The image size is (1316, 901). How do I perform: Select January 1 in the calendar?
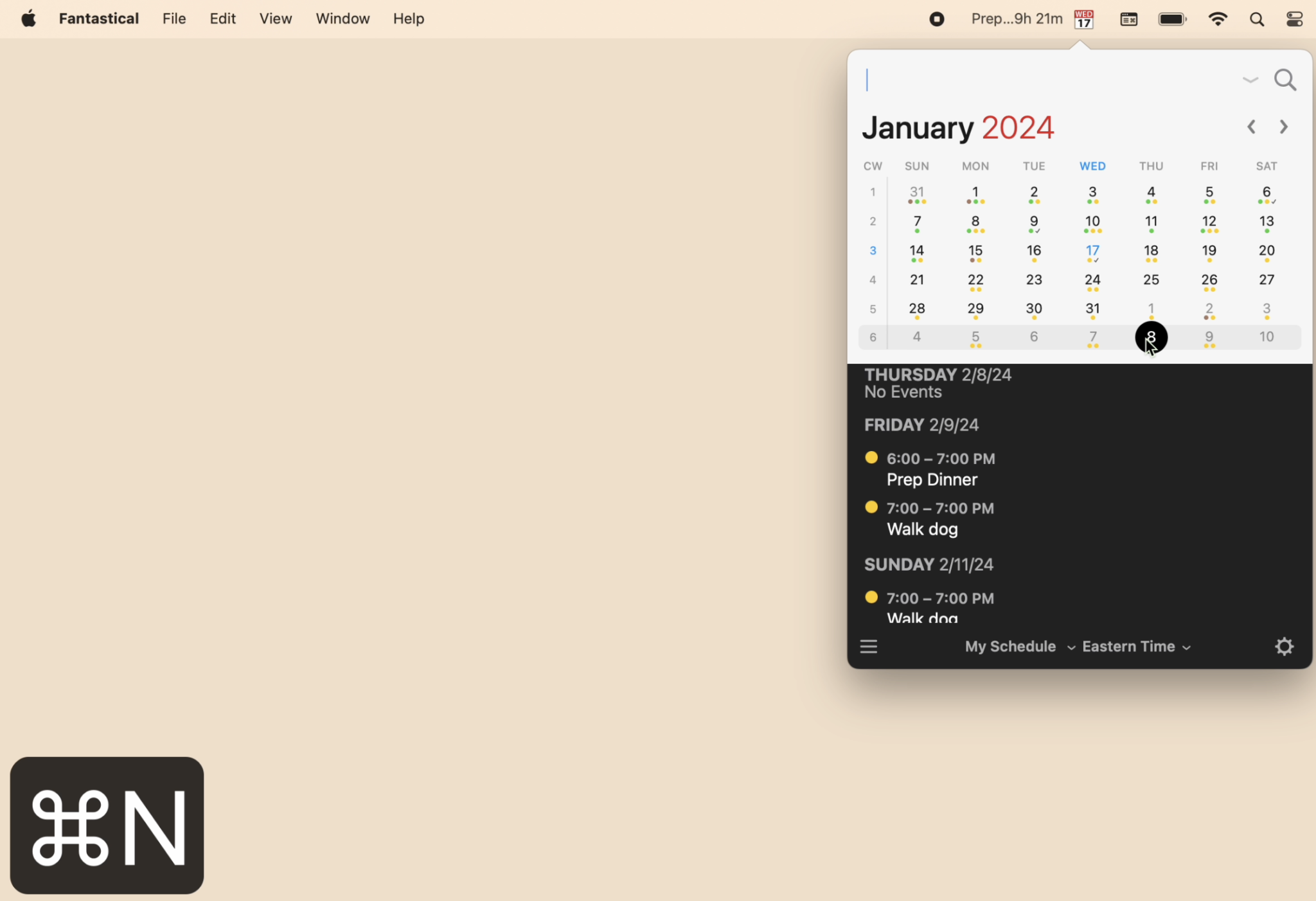[975, 193]
